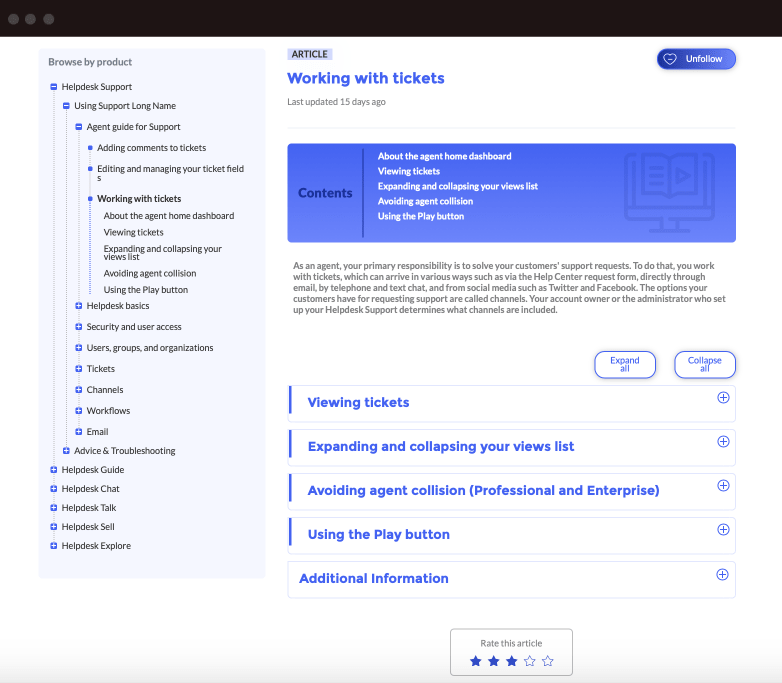This screenshot has height=683, width=782.
Task: Jump to Viewing tickets from Contents box
Action: (x=408, y=171)
